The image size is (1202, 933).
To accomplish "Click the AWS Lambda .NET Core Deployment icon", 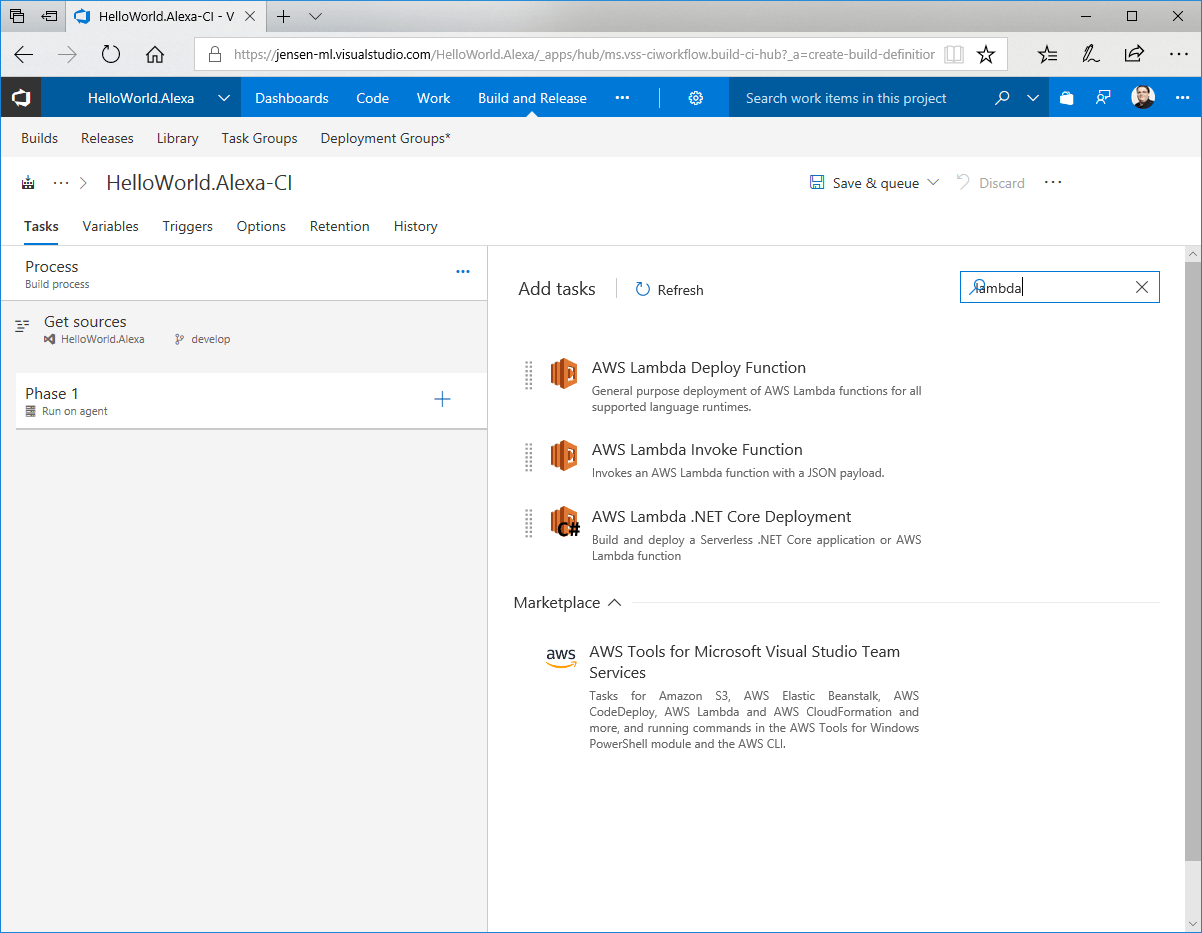I will tap(565, 523).
